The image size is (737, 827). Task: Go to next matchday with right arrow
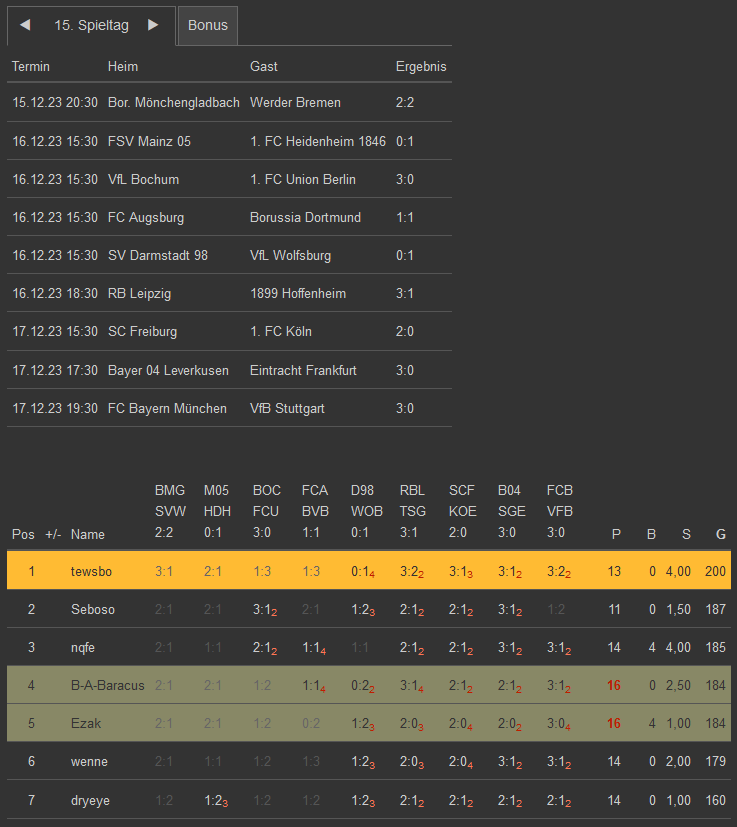[153, 25]
